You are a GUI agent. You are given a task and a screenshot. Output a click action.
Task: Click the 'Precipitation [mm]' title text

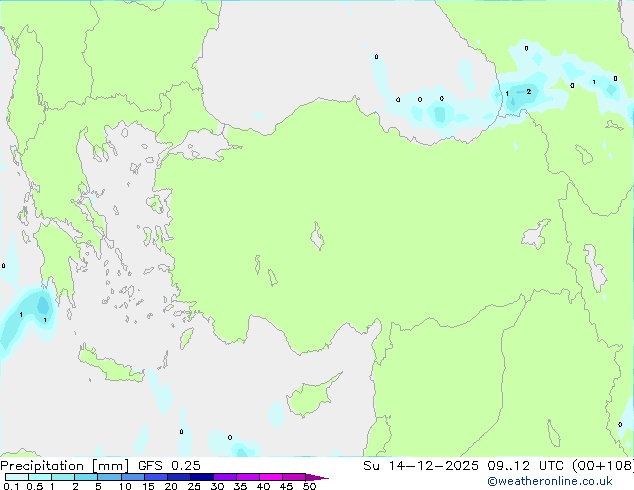tap(65, 466)
